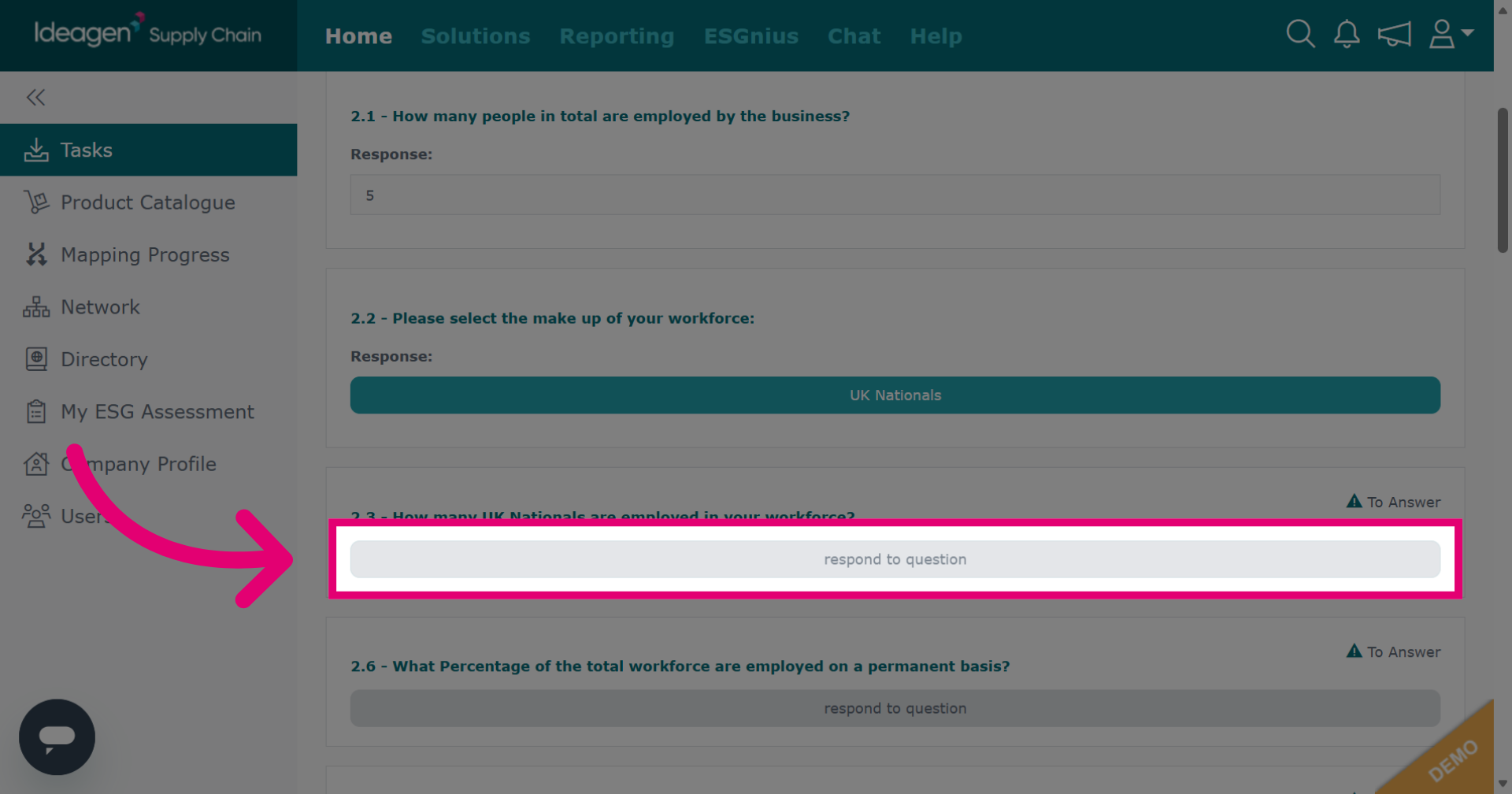Click the announcements megaphone icon

(1394, 34)
